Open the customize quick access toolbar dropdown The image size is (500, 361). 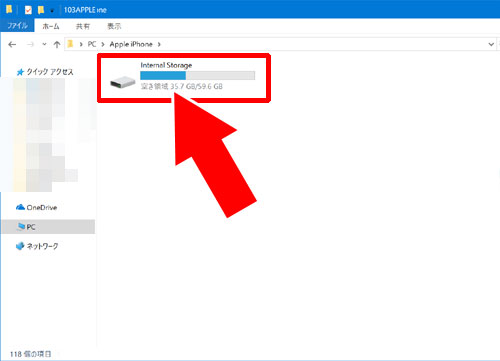pyautogui.click(x=52, y=11)
